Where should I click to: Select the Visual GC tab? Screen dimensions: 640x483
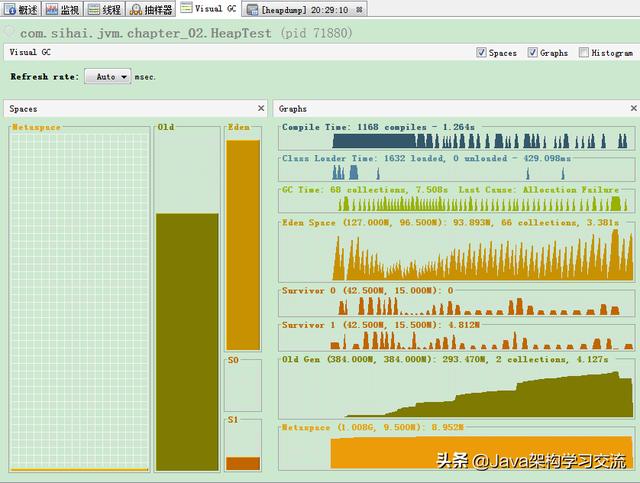tap(209, 8)
